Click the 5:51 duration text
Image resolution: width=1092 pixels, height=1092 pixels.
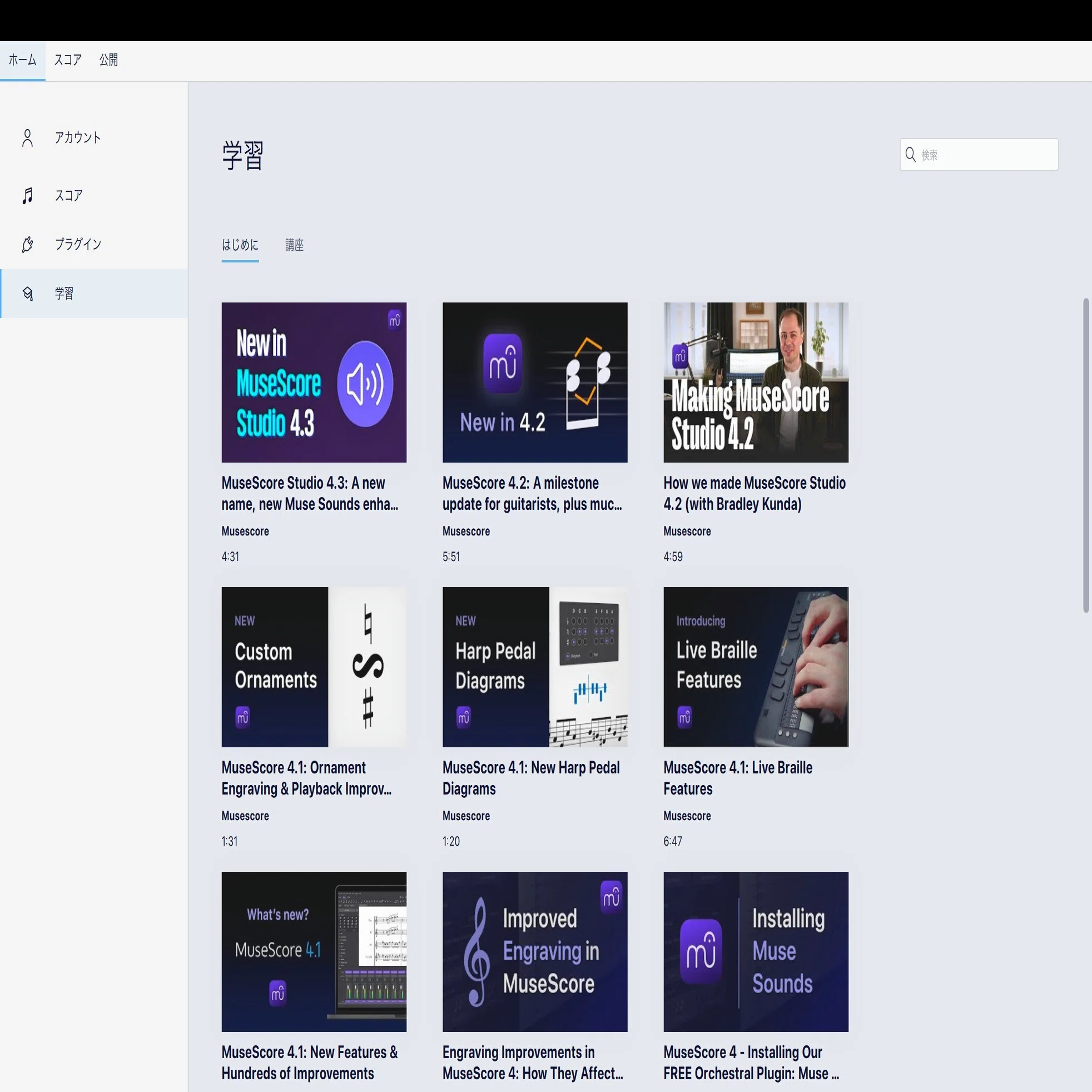tap(451, 557)
